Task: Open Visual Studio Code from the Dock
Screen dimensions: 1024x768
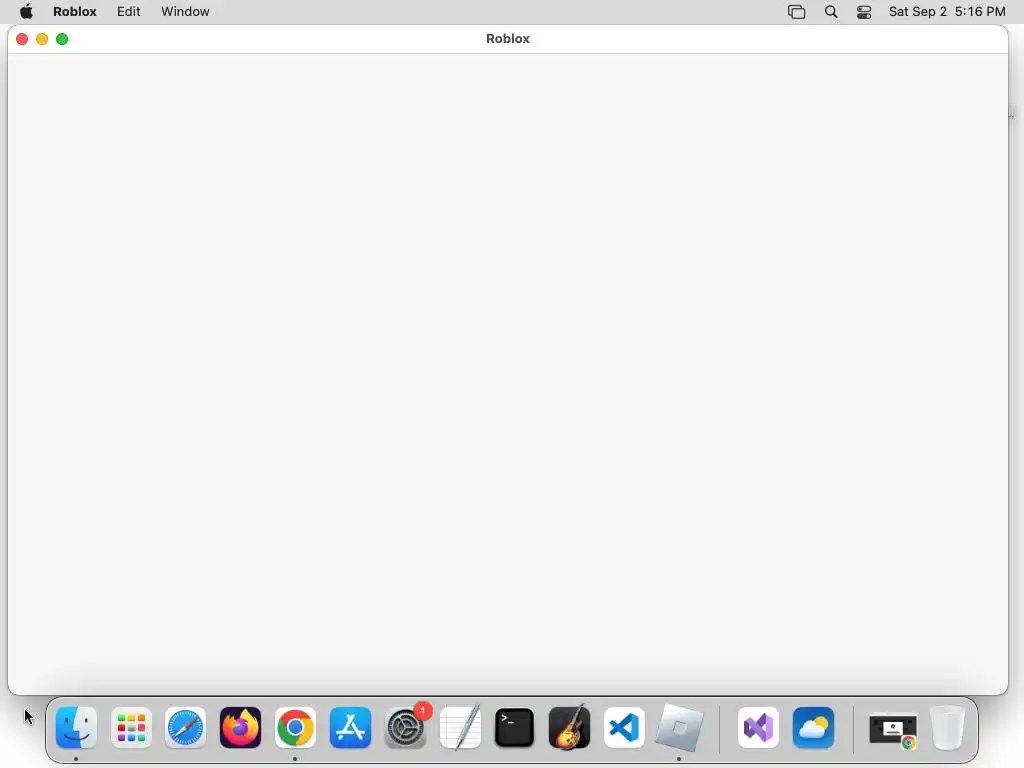Action: click(x=624, y=728)
